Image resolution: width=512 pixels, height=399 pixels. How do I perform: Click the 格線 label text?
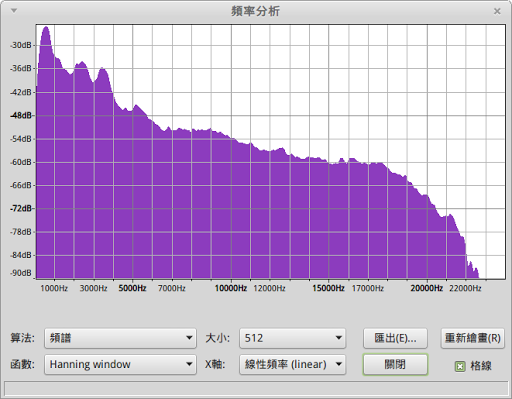click(481, 366)
